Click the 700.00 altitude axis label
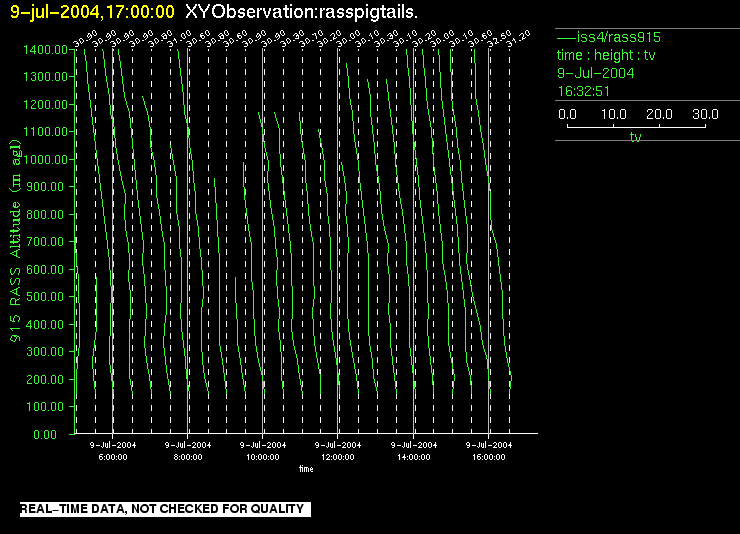Screen dimensions: 740x534 click(x=50, y=242)
